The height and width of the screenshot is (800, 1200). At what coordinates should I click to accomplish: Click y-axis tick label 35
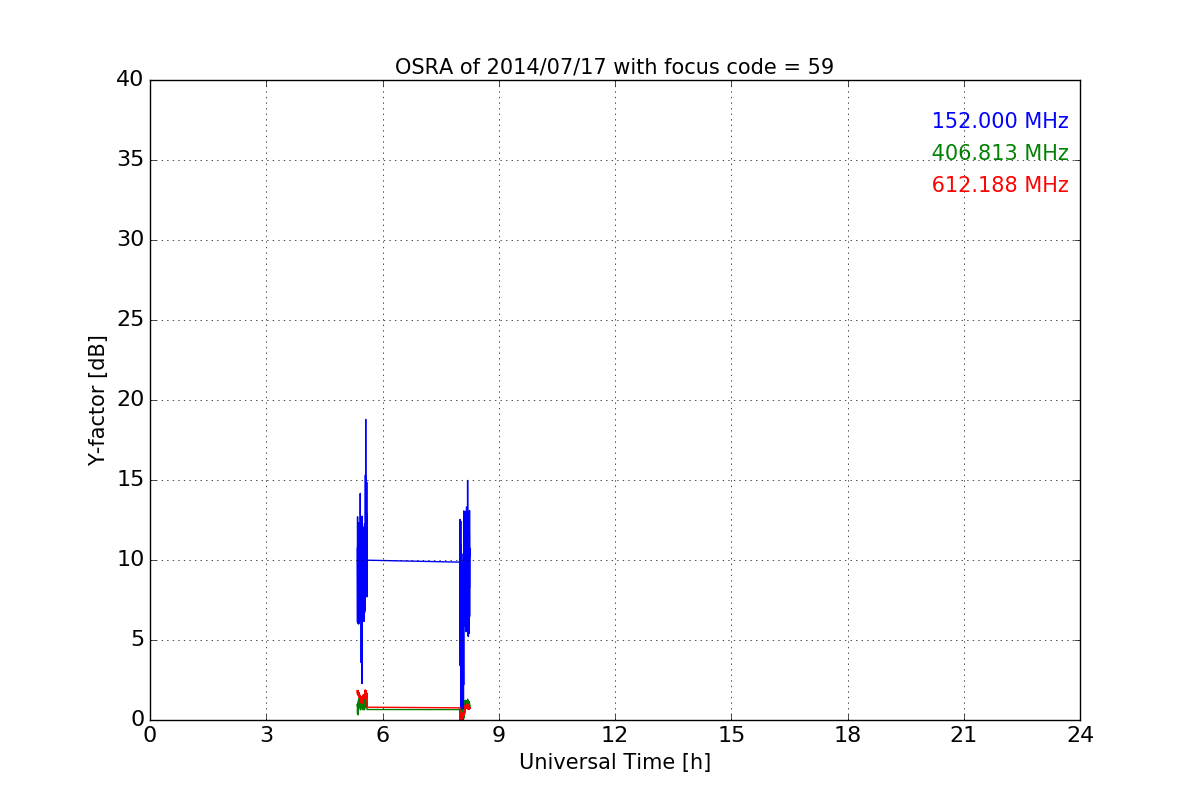point(130,160)
